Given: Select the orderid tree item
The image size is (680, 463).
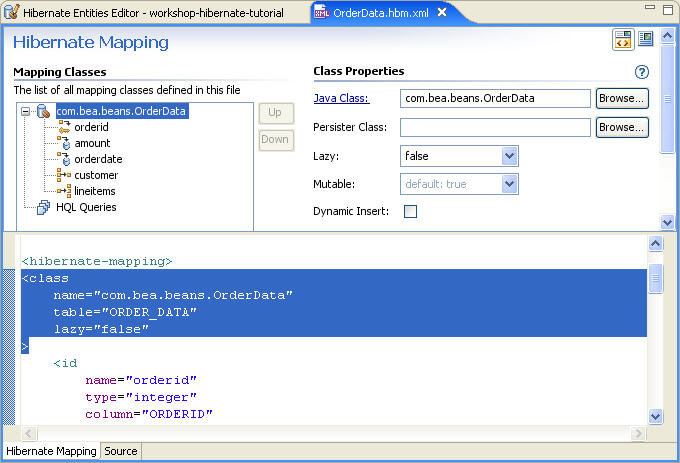Looking at the screenshot, I should (92, 127).
